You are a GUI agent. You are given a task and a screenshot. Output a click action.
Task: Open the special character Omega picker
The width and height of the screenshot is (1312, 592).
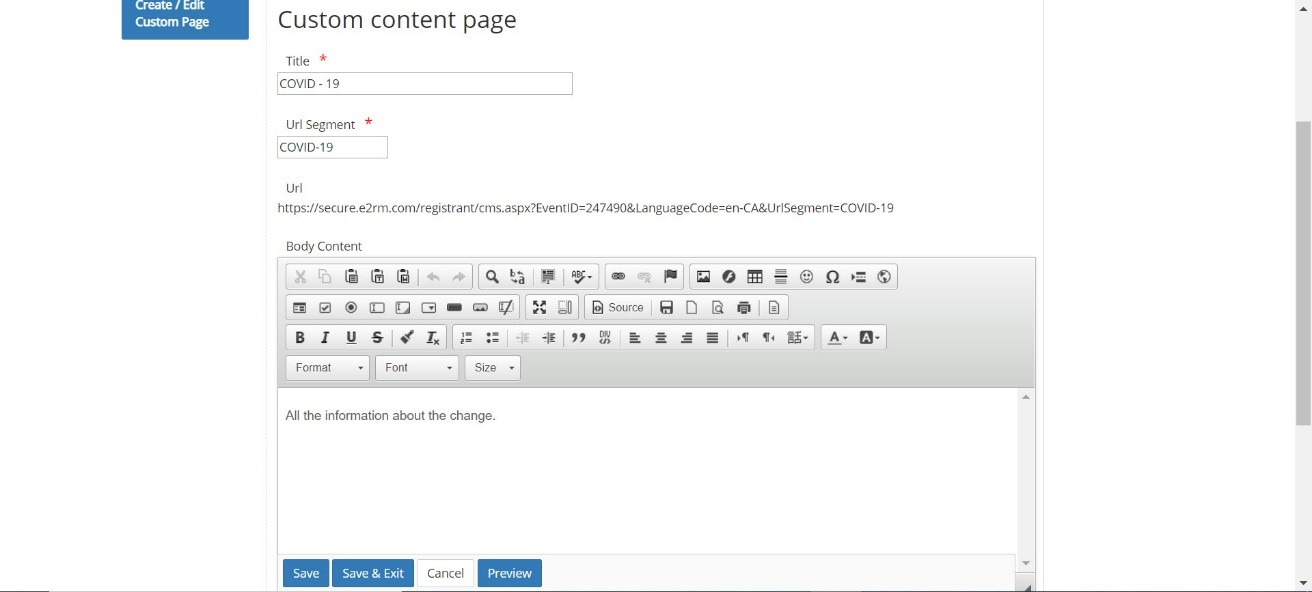pos(832,277)
